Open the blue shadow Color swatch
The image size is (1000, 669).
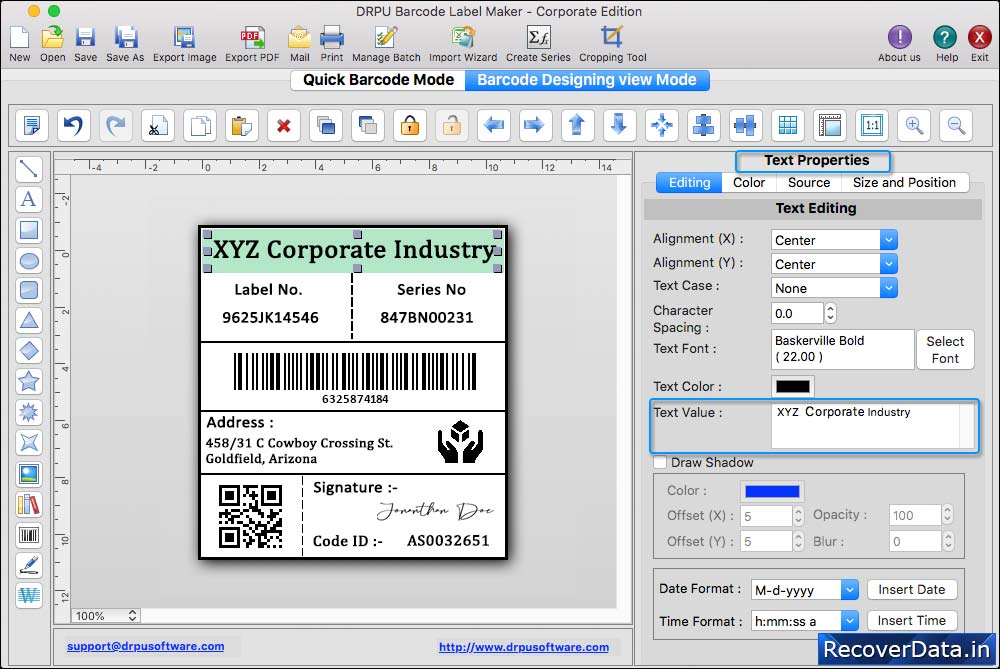(772, 491)
